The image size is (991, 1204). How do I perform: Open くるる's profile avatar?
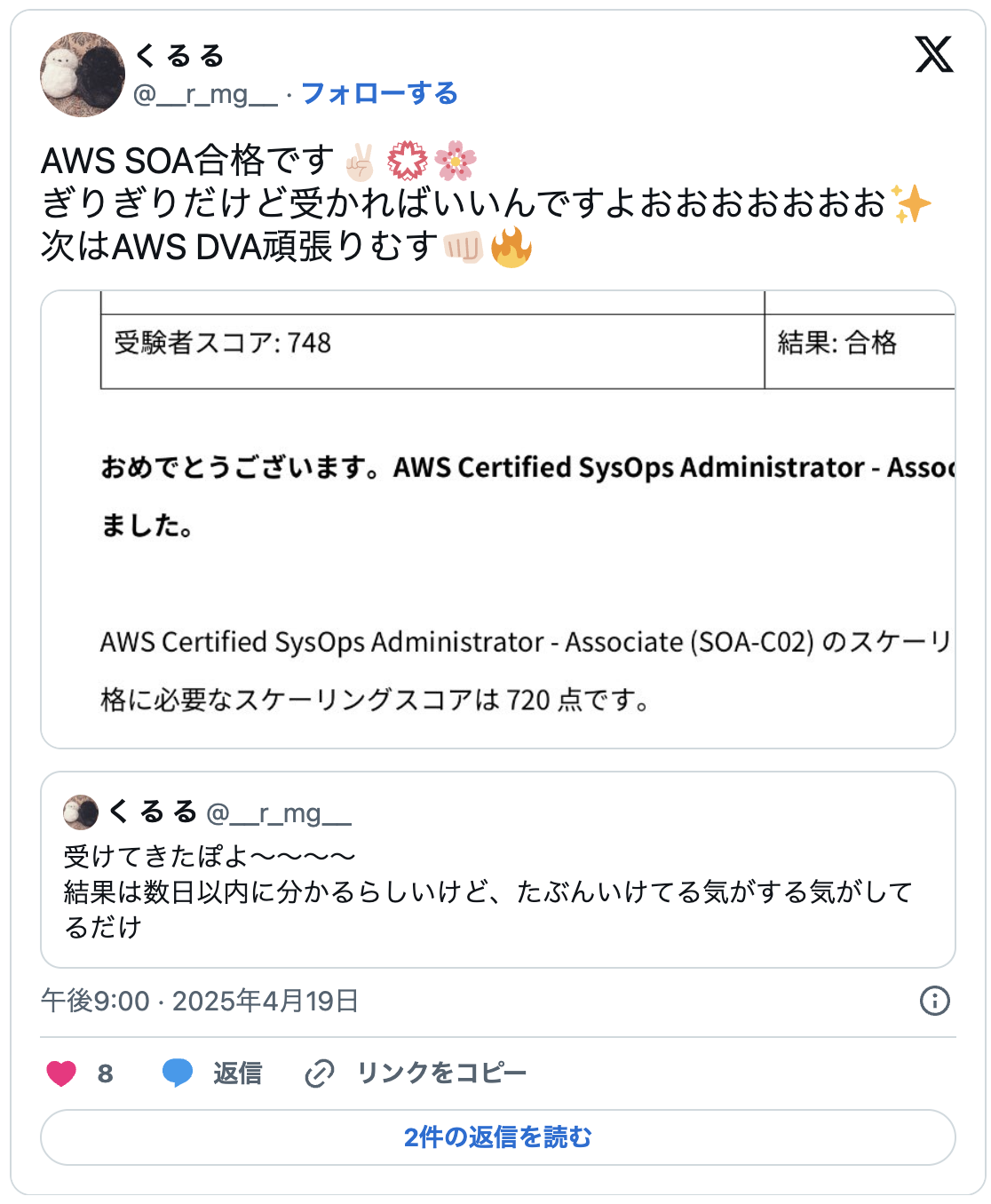click(x=83, y=72)
